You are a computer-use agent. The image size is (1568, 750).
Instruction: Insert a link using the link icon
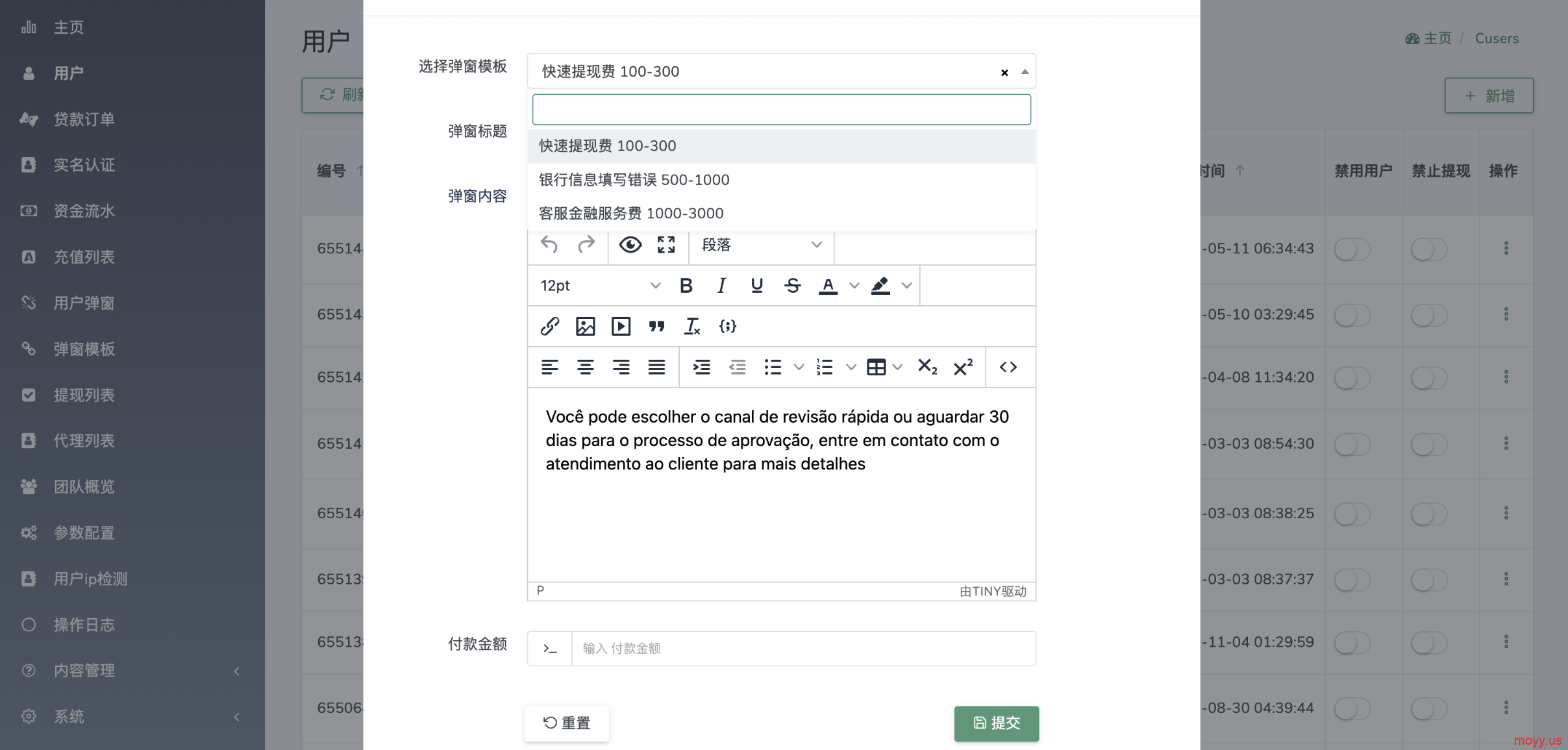(549, 326)
